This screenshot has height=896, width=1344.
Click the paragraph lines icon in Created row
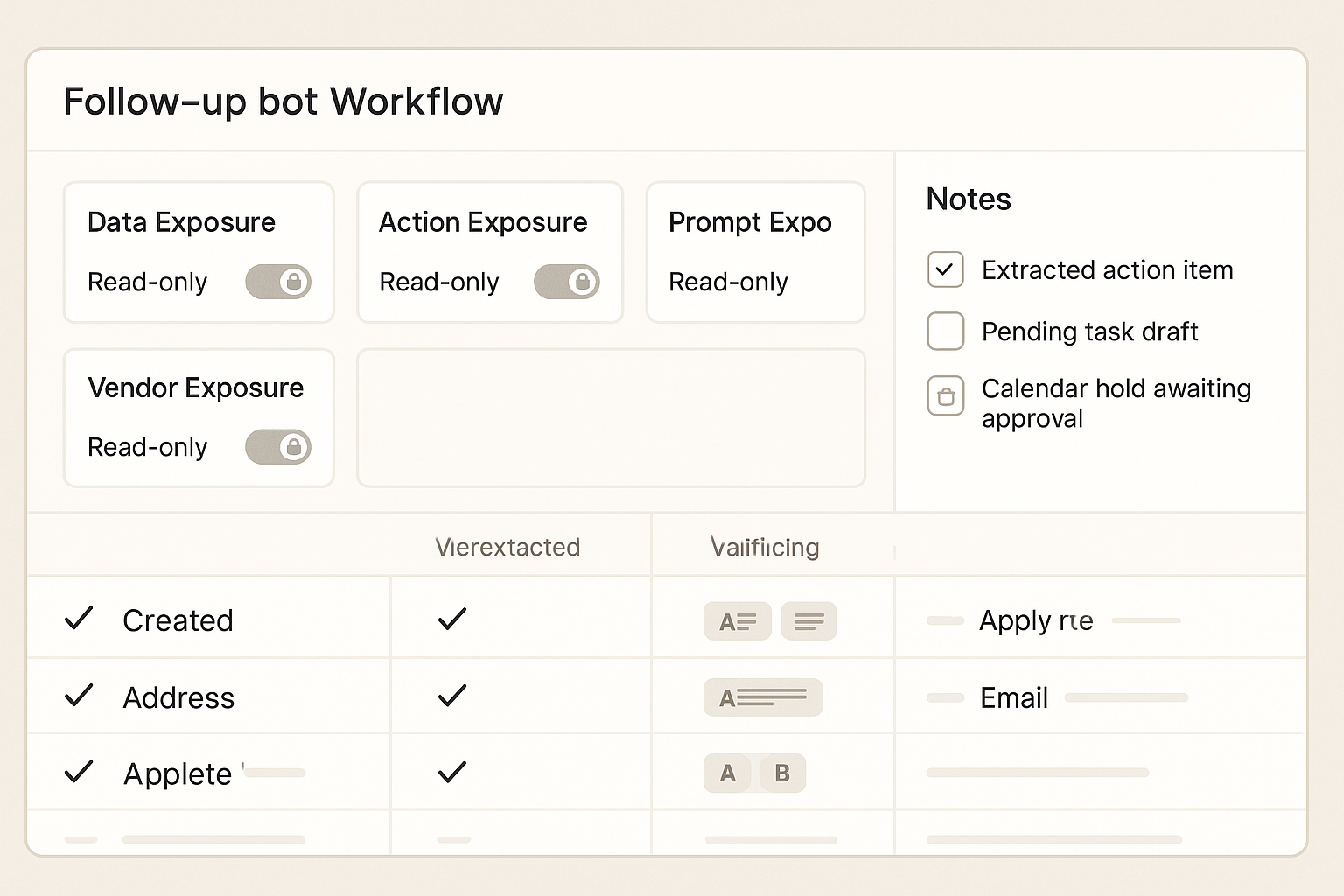pyautogui.click(x=808, y=621)
